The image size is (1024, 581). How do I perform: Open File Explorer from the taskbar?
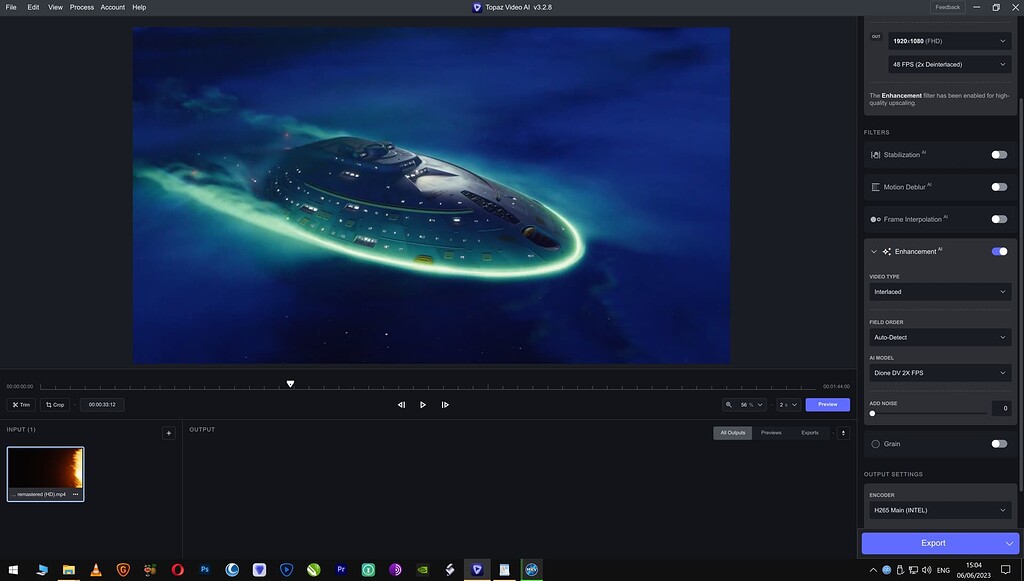pos(69,570)
